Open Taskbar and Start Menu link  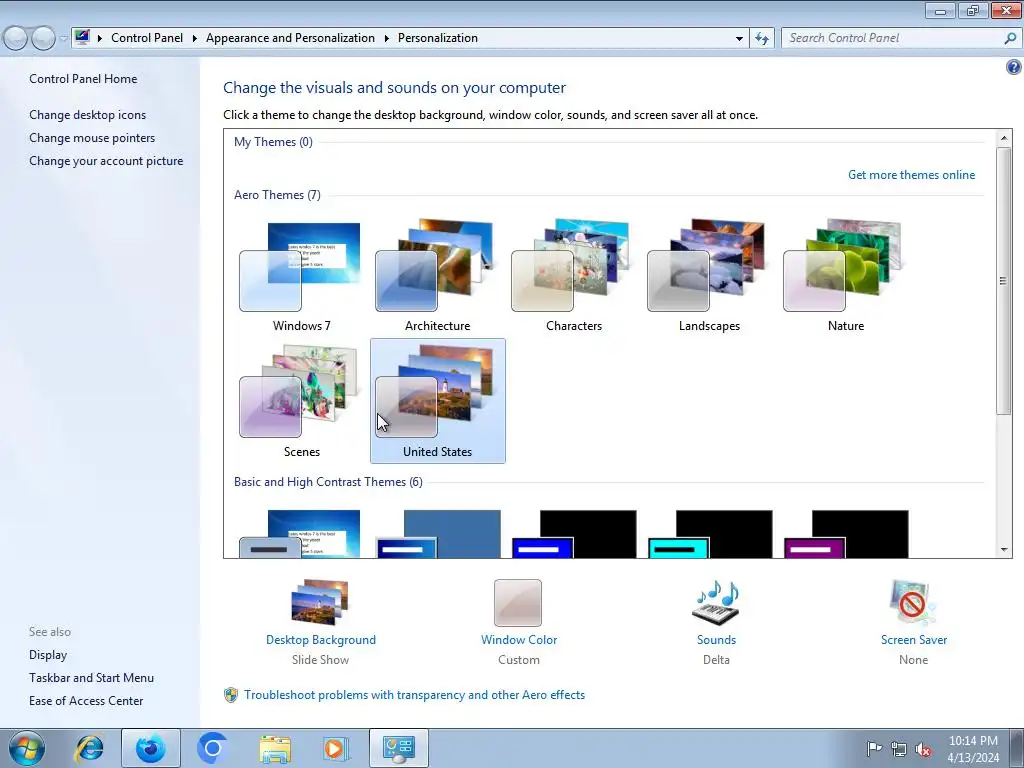tap(91, 677)
